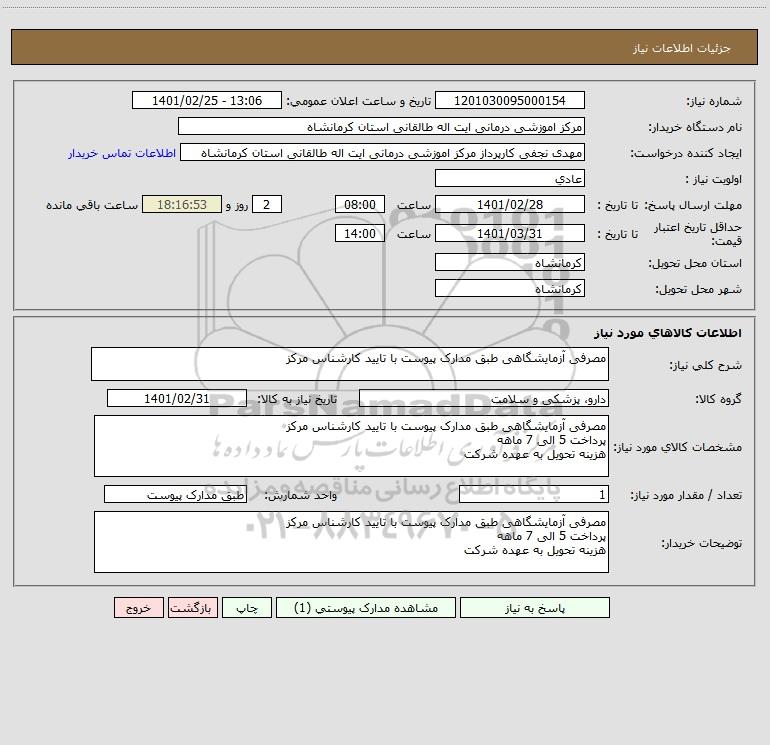Click the ایجاد کننده درخواست field
The image size is (770, 745).
(383, 152)
